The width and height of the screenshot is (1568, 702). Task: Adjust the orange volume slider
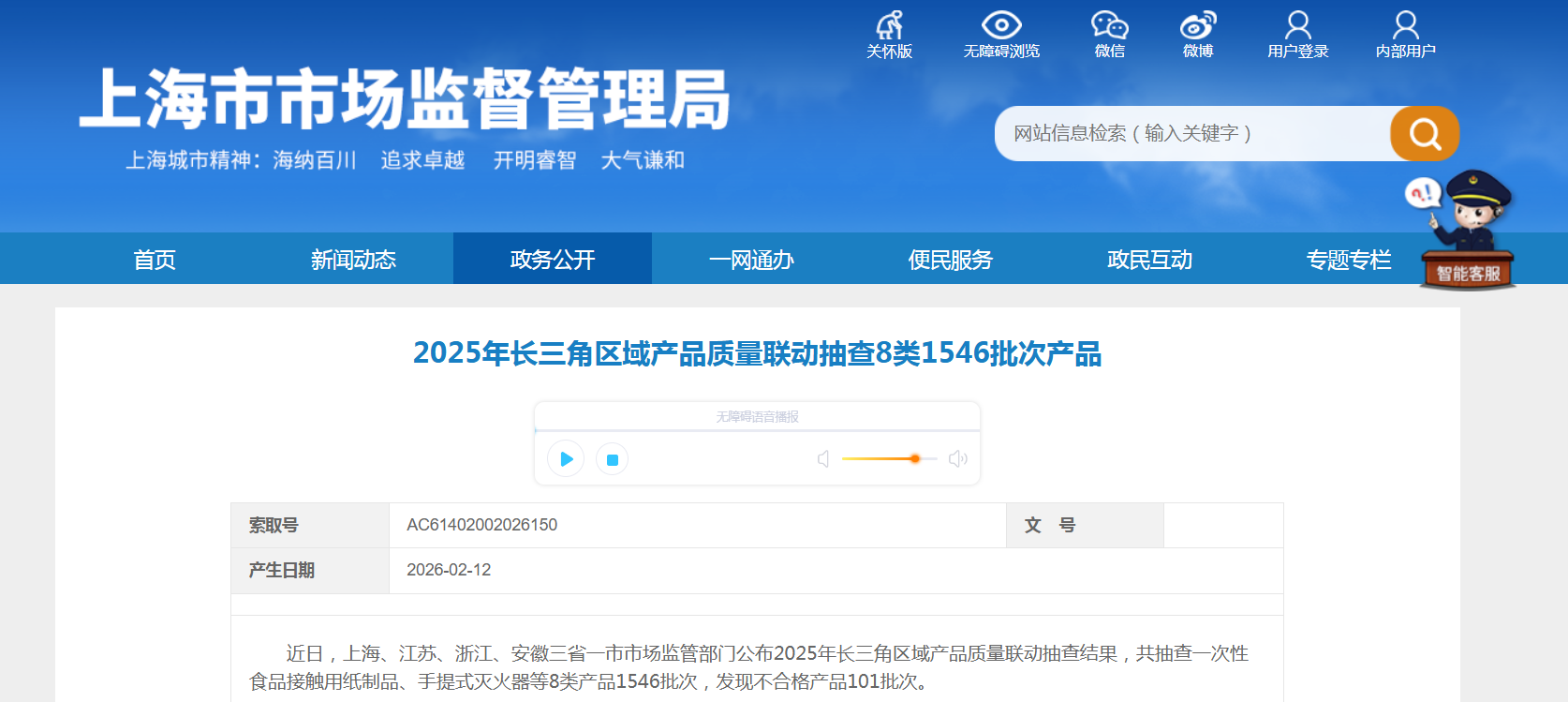click(914, 459)
